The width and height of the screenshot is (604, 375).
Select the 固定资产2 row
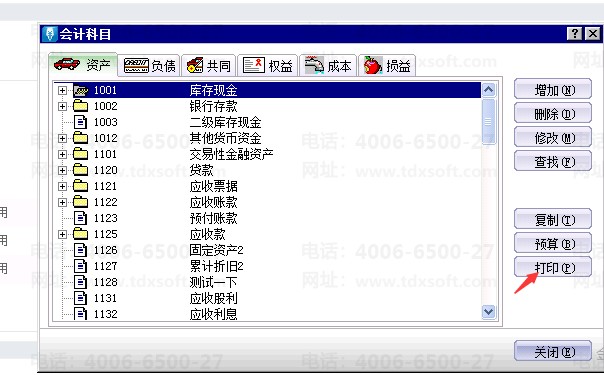pyautogui.click(x=268, y=250)
